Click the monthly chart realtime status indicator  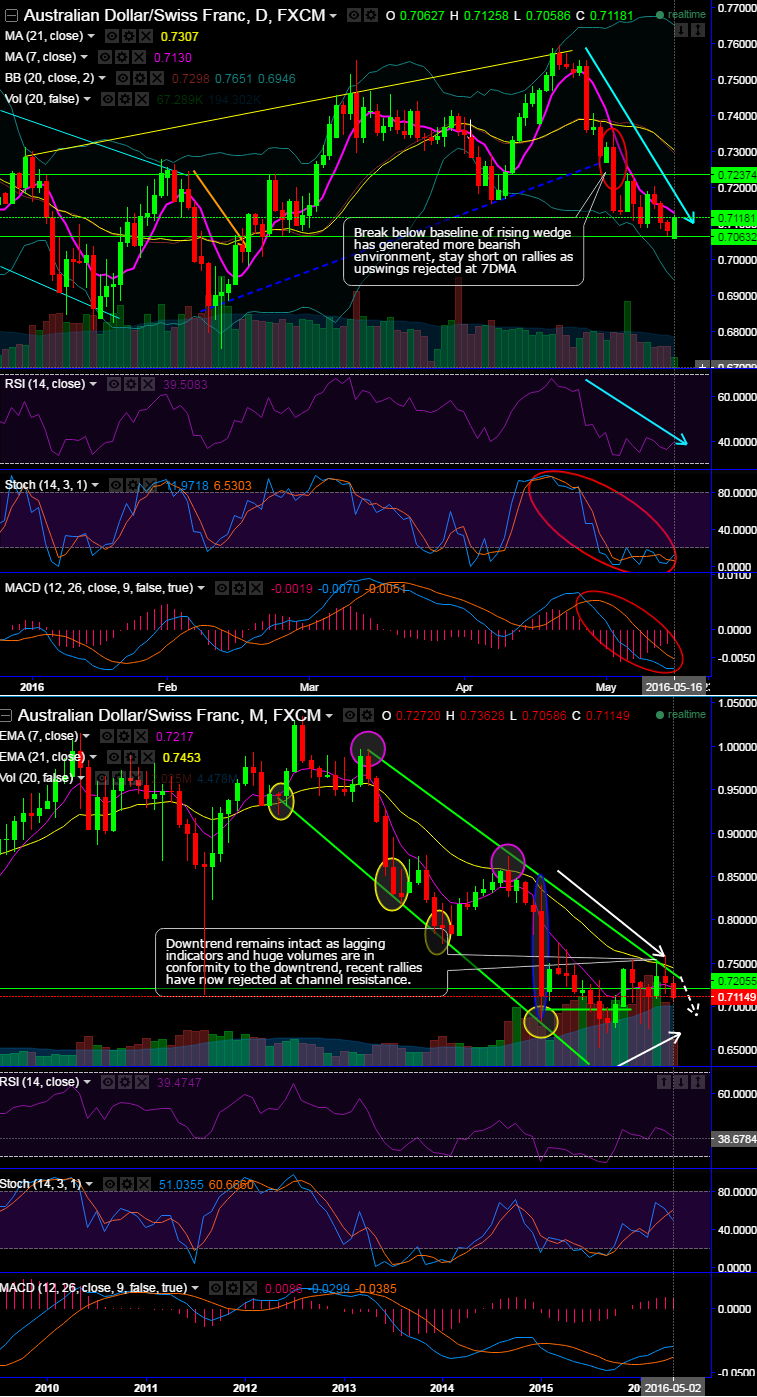pyautogui.click(x=682, y=715)
